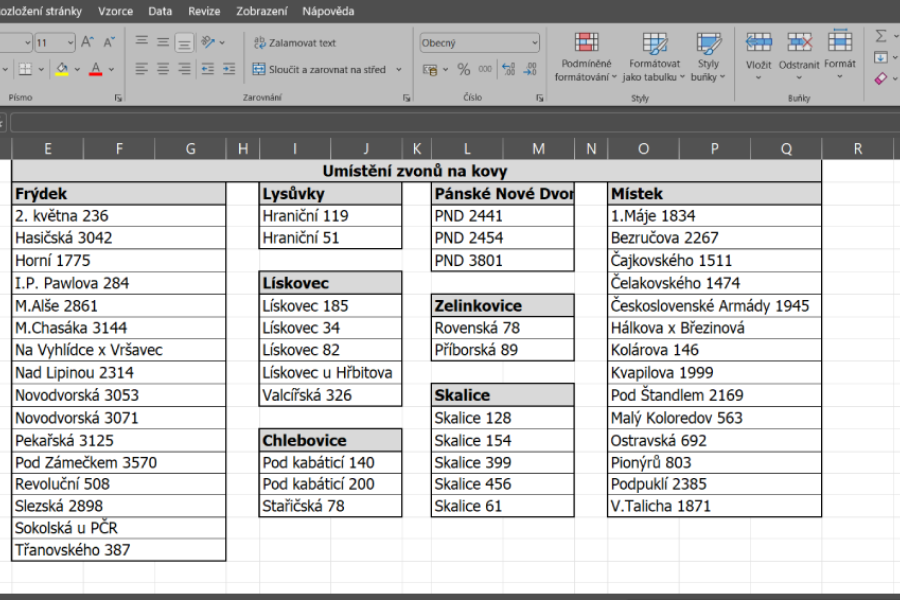
Task: Click the Odstranit cells icon
Action: point(799,52)
